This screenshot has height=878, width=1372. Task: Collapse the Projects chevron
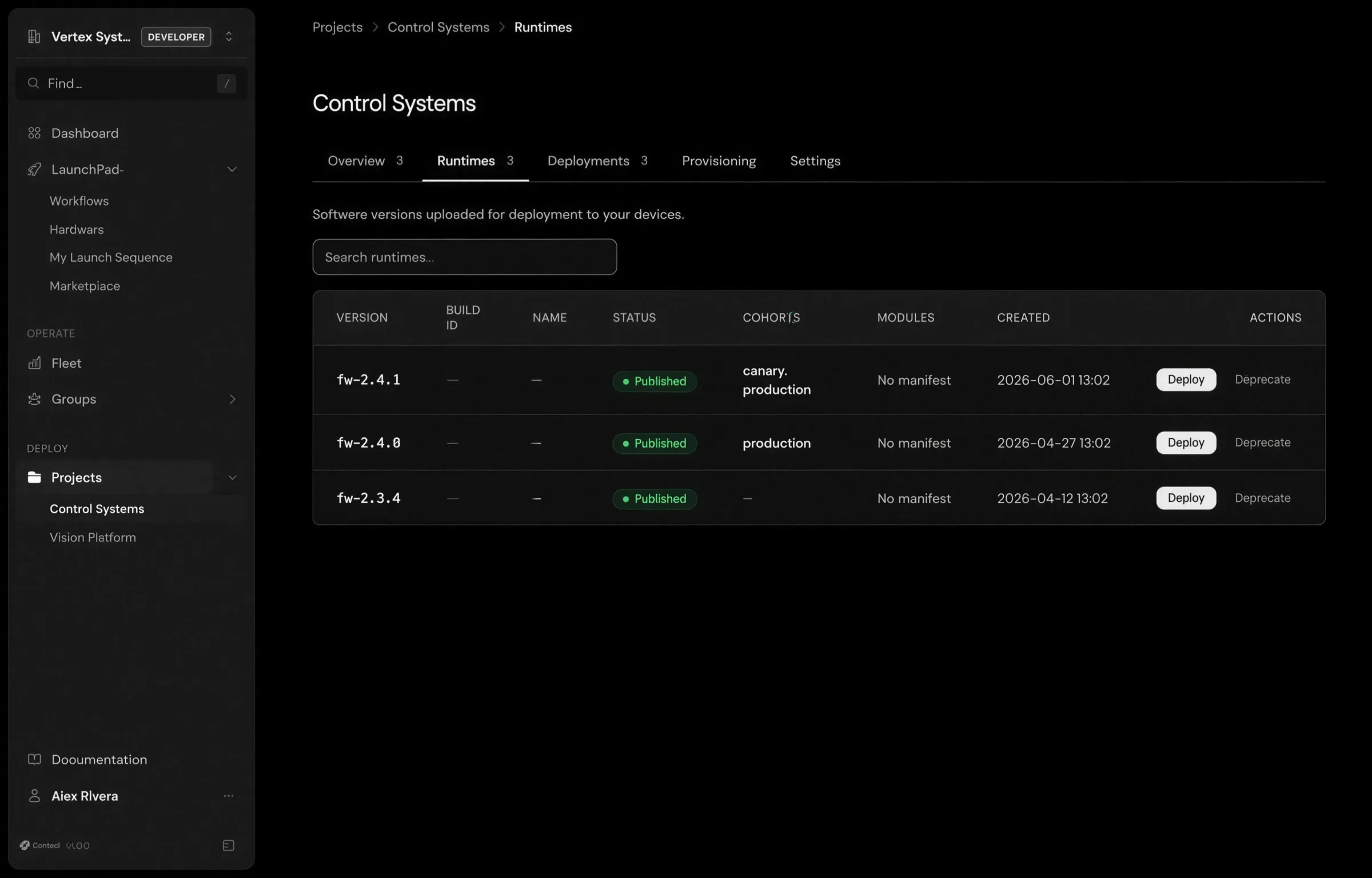pos(232,477)
